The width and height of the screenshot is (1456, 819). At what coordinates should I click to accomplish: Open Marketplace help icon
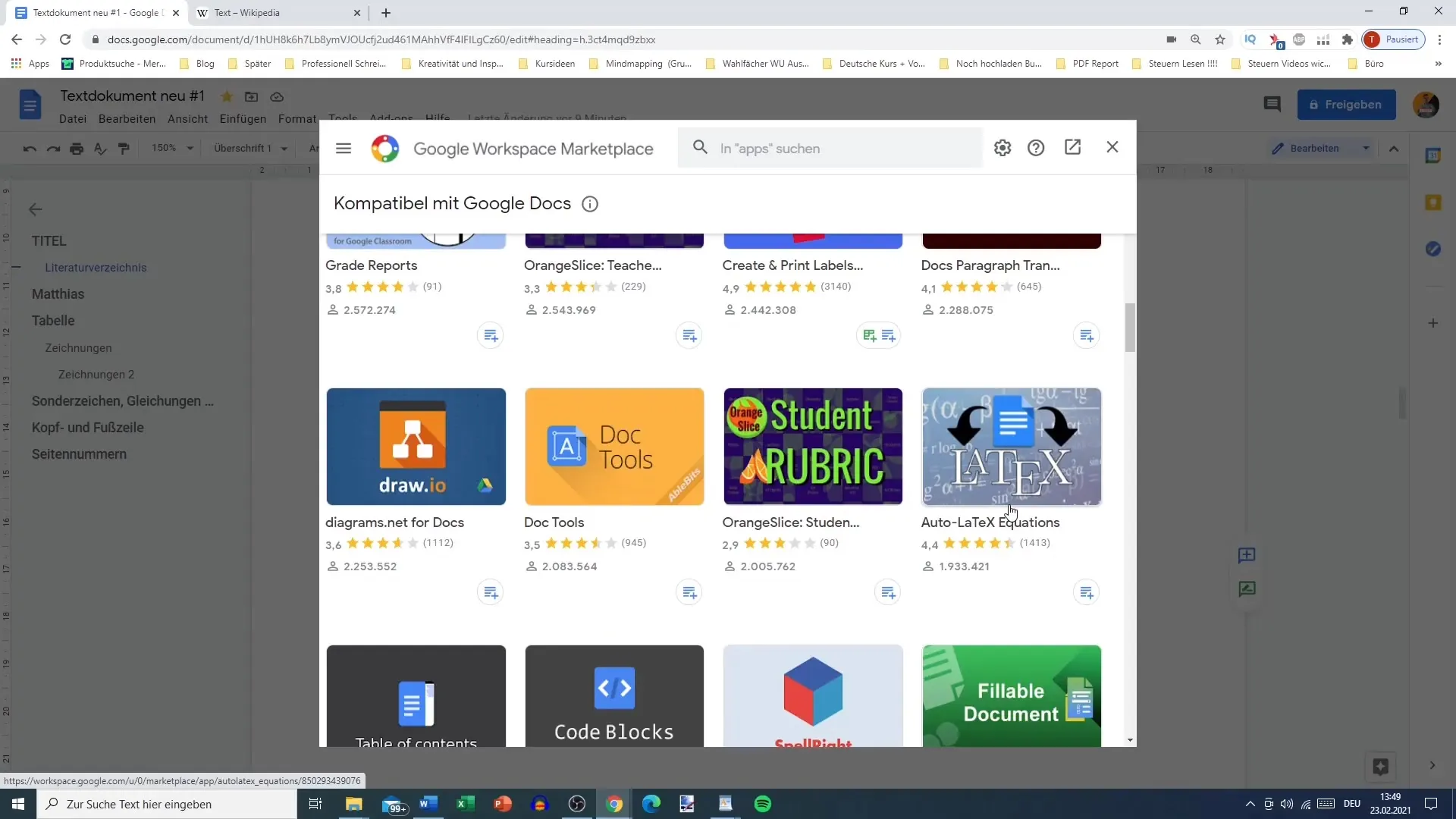tap(1036, 148)
